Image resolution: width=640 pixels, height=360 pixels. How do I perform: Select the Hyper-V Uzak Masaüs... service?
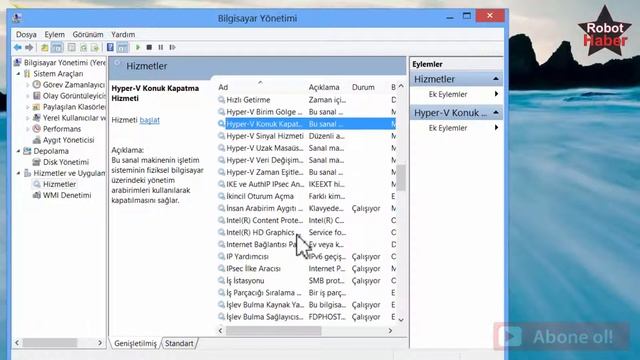(306, 148)
